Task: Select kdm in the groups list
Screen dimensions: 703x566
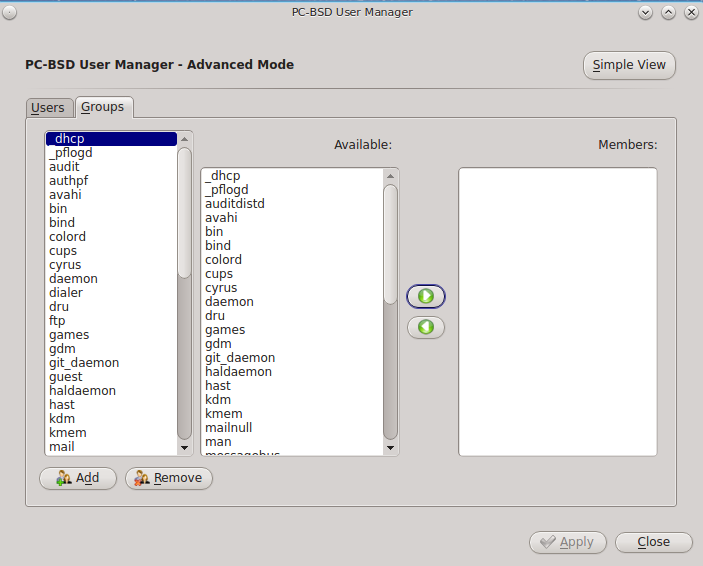Action: tap(111, 418)
